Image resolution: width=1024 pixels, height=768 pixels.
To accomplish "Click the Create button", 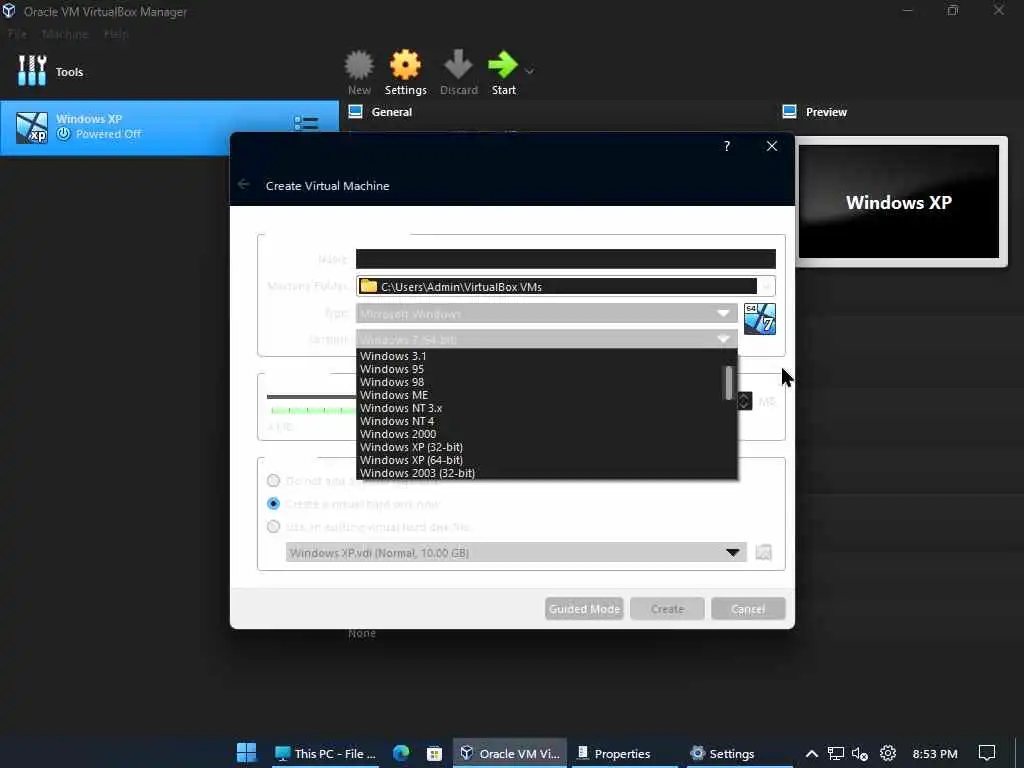I will 667,609.
